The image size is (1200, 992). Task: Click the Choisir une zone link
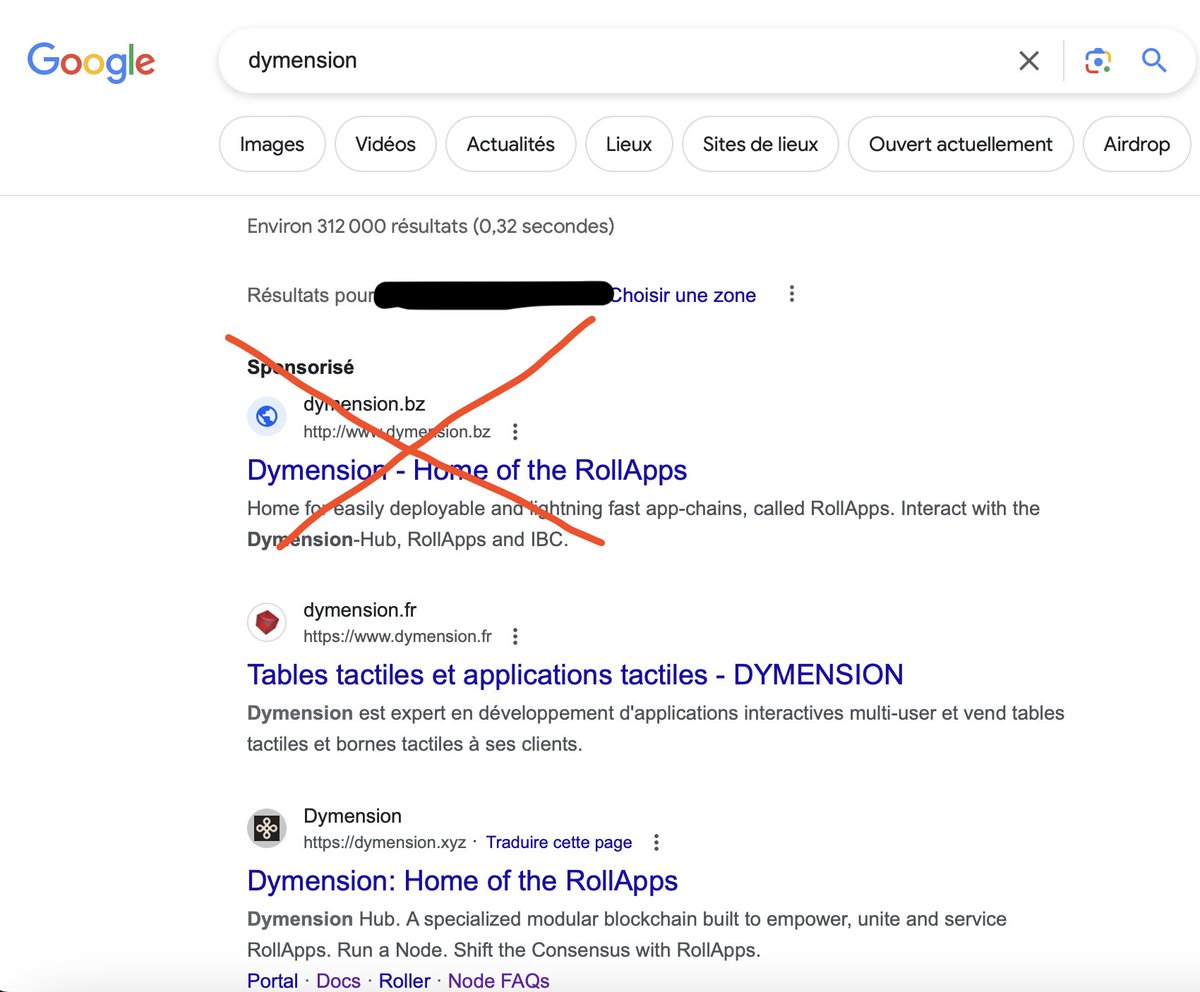[x=683, y=295]
